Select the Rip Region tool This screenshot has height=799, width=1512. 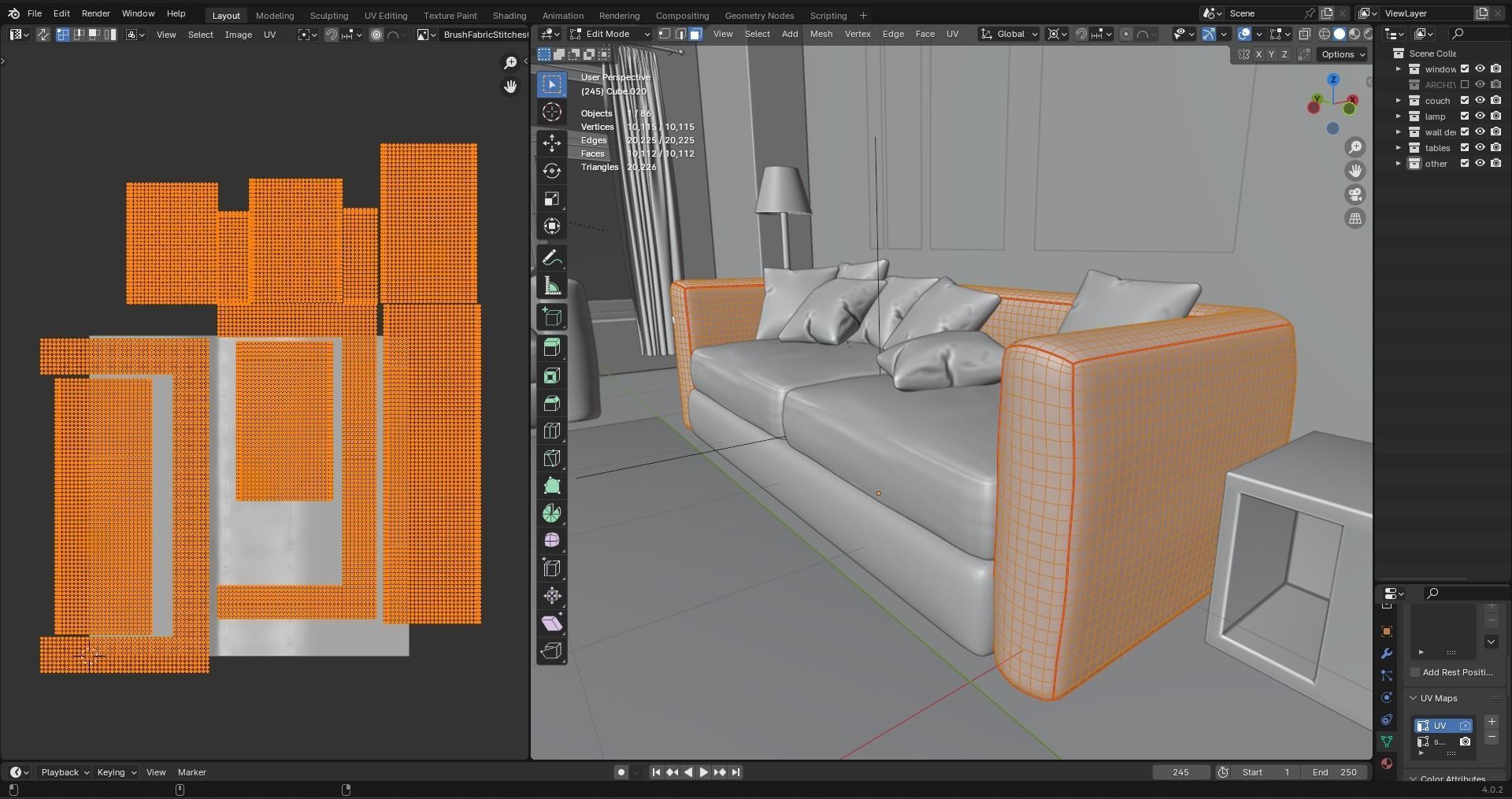(x=552, y=651)
